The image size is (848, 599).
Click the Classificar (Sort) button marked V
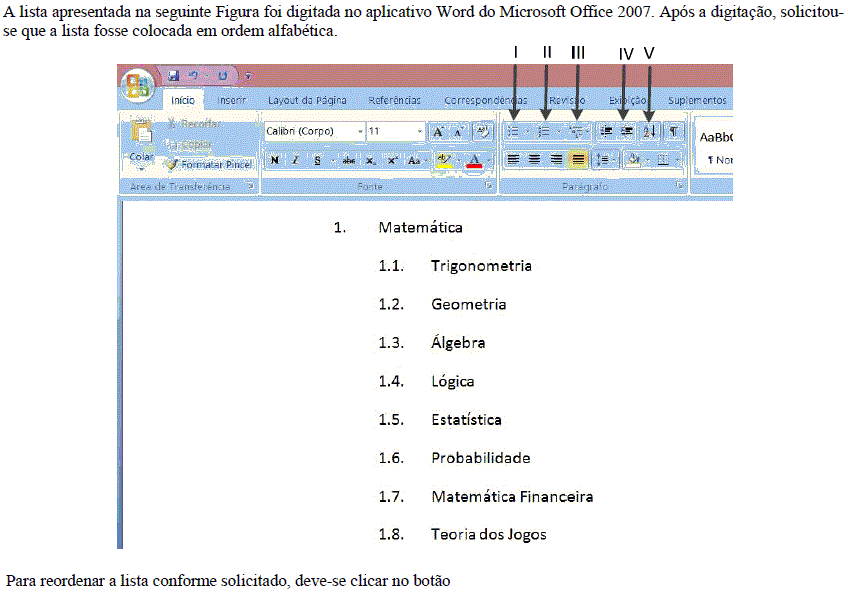coord(650,131)
